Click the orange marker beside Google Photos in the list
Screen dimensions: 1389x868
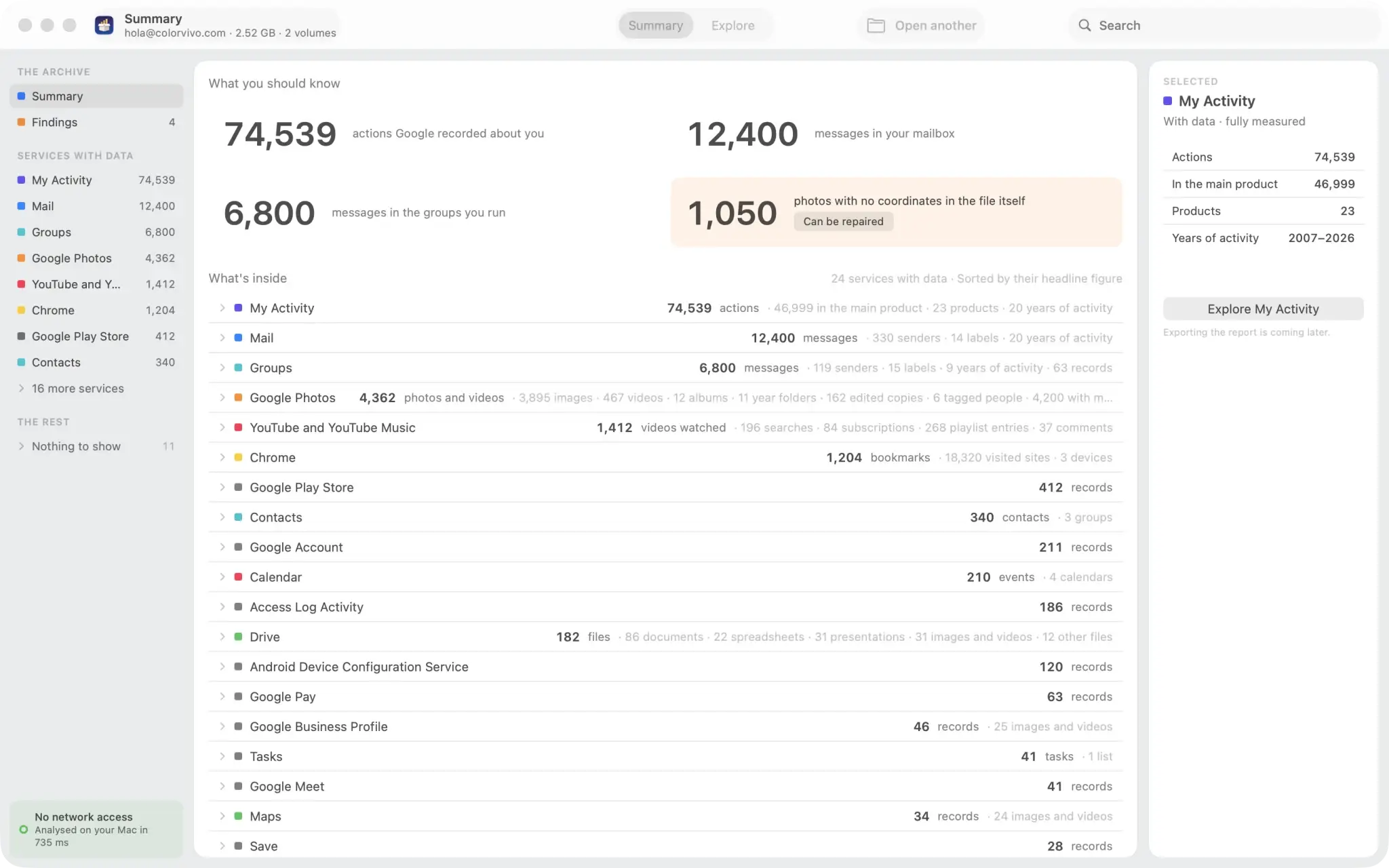238,397
